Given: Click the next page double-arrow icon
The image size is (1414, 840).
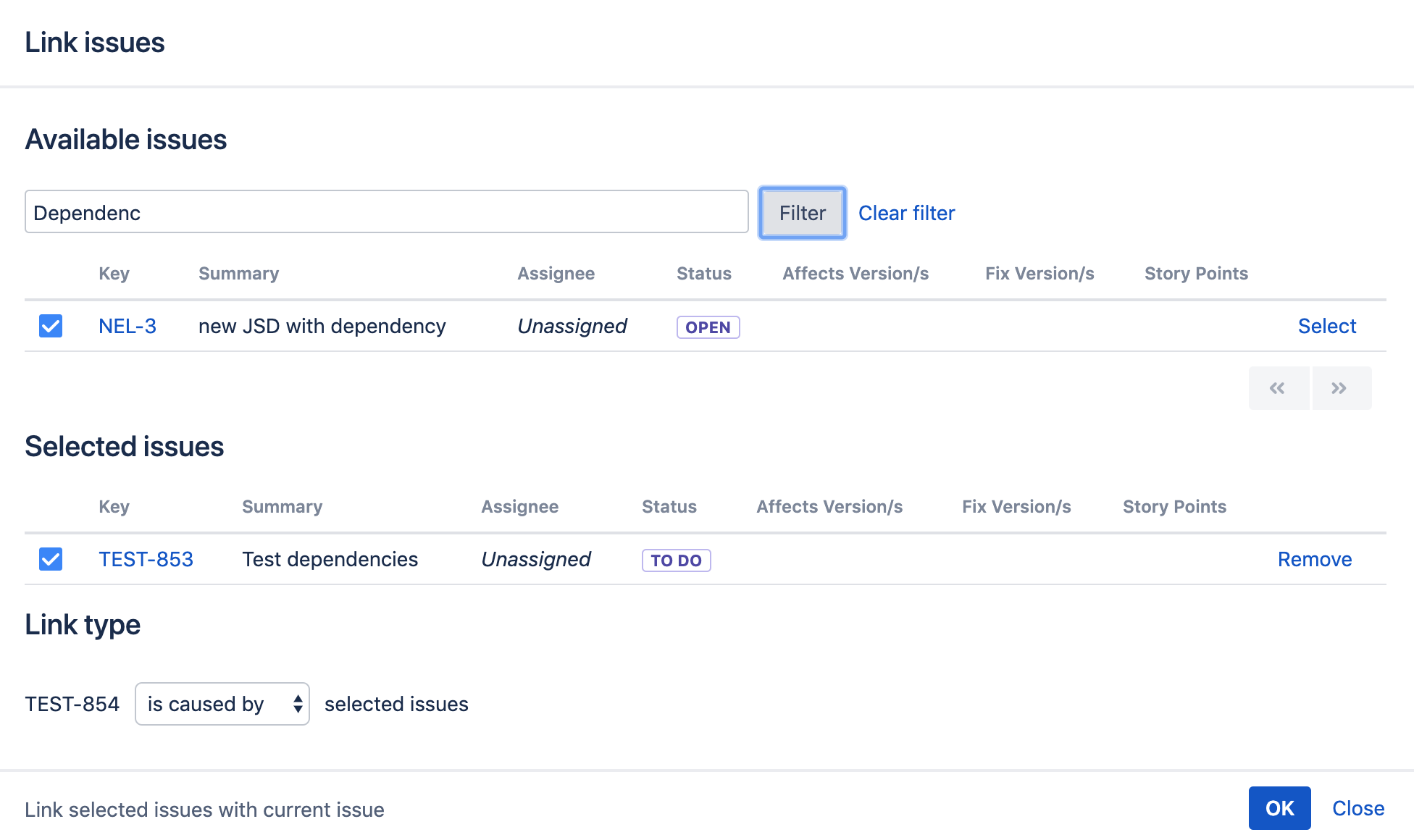Looking at the screenshot, I should point(1340,388).
